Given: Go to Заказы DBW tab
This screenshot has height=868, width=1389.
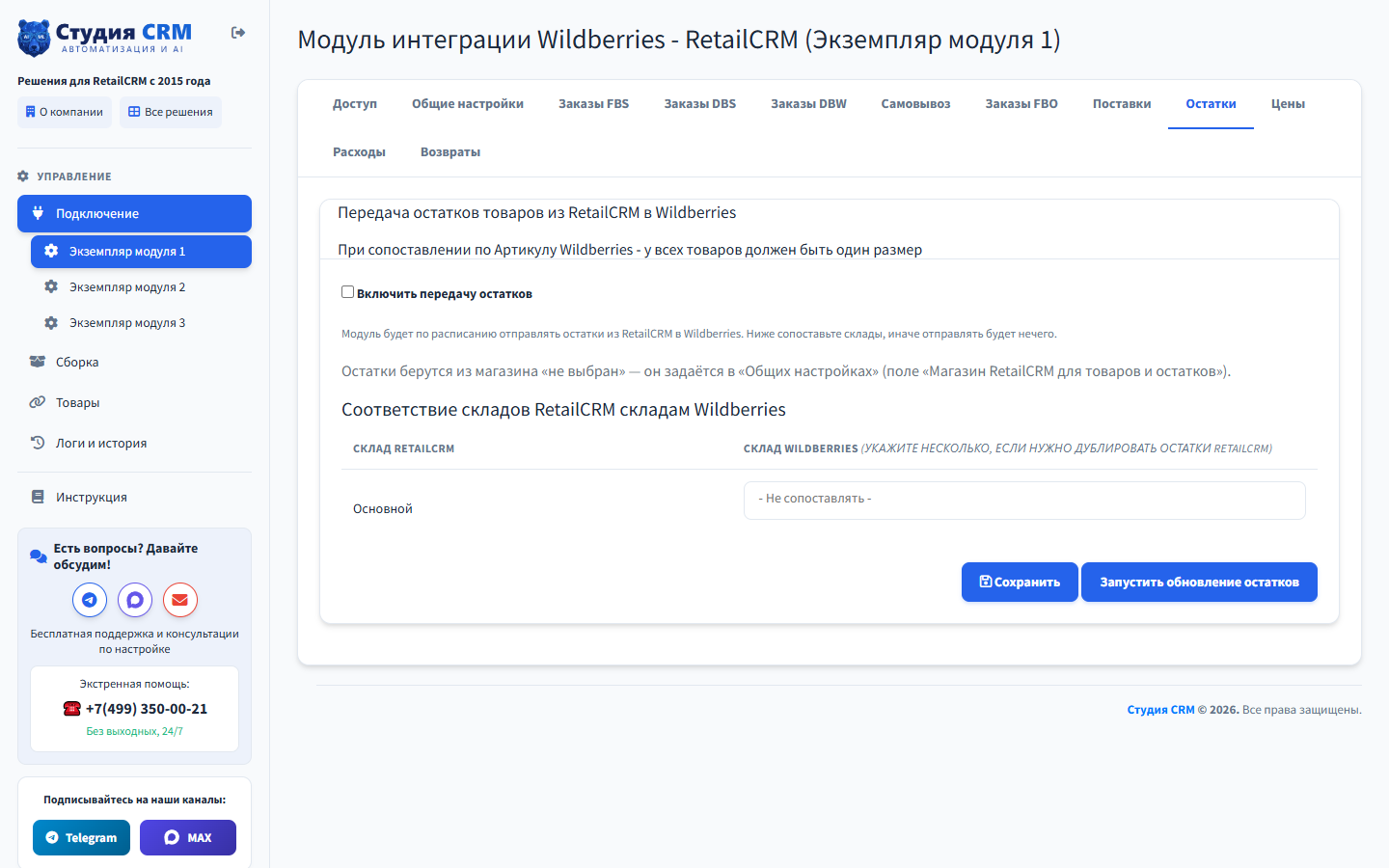Looking at the screenshot, I should pos(808,104).
